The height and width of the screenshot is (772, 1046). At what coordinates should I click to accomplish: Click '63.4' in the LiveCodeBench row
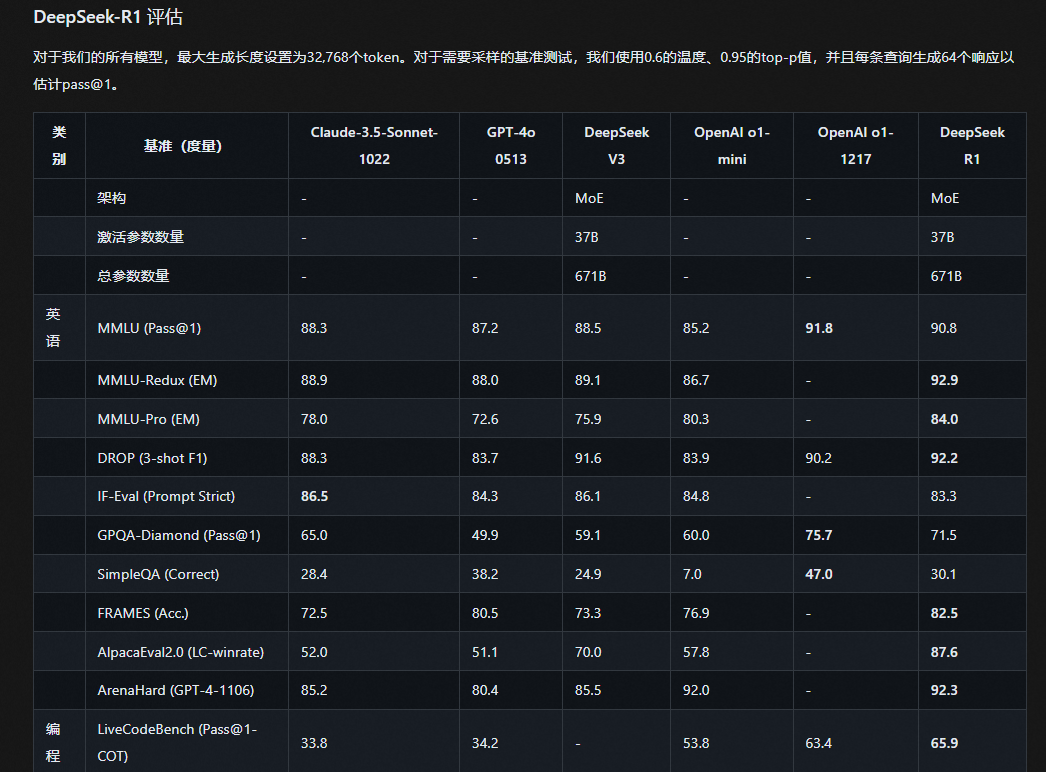coord(819,743)
